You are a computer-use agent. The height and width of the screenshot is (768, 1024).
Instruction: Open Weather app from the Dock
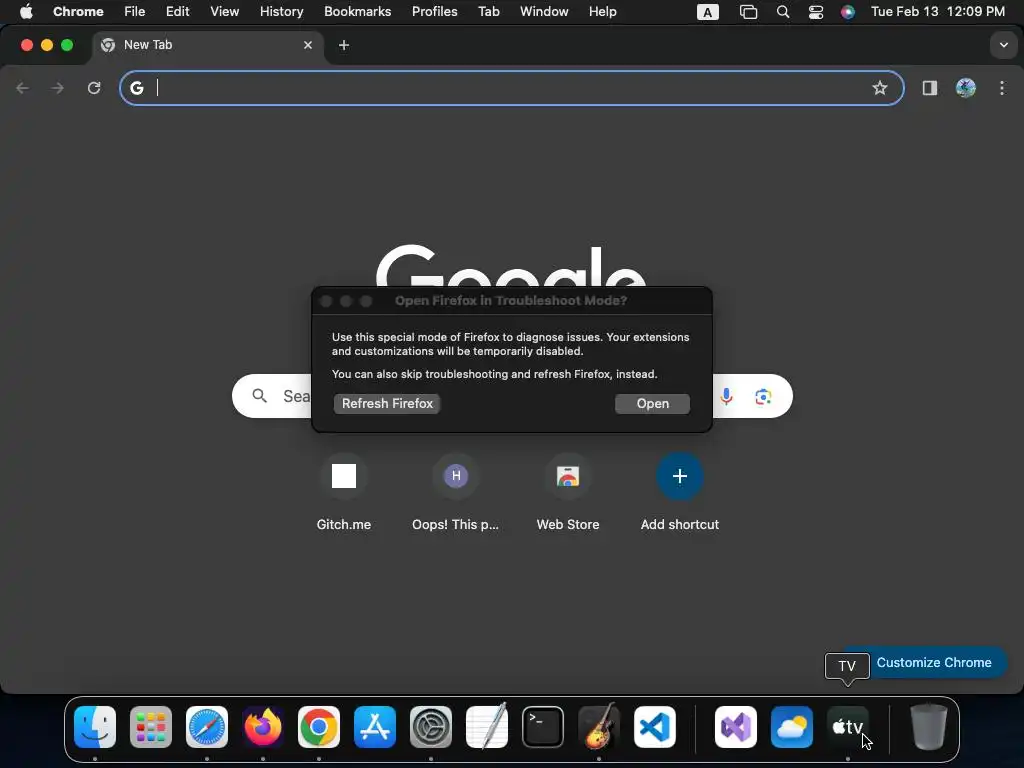click(x=792, y=727)
